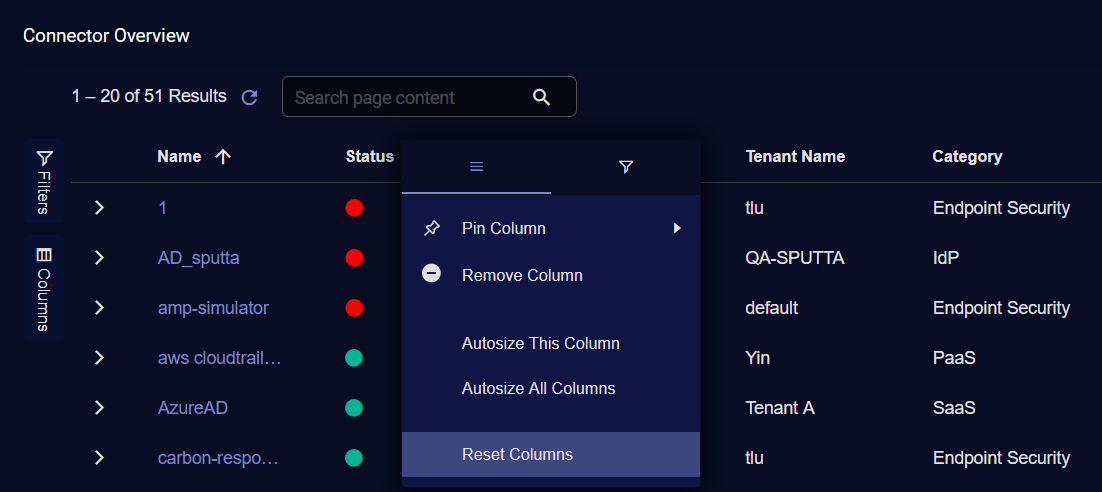Click the search magnifier icon

541,97
